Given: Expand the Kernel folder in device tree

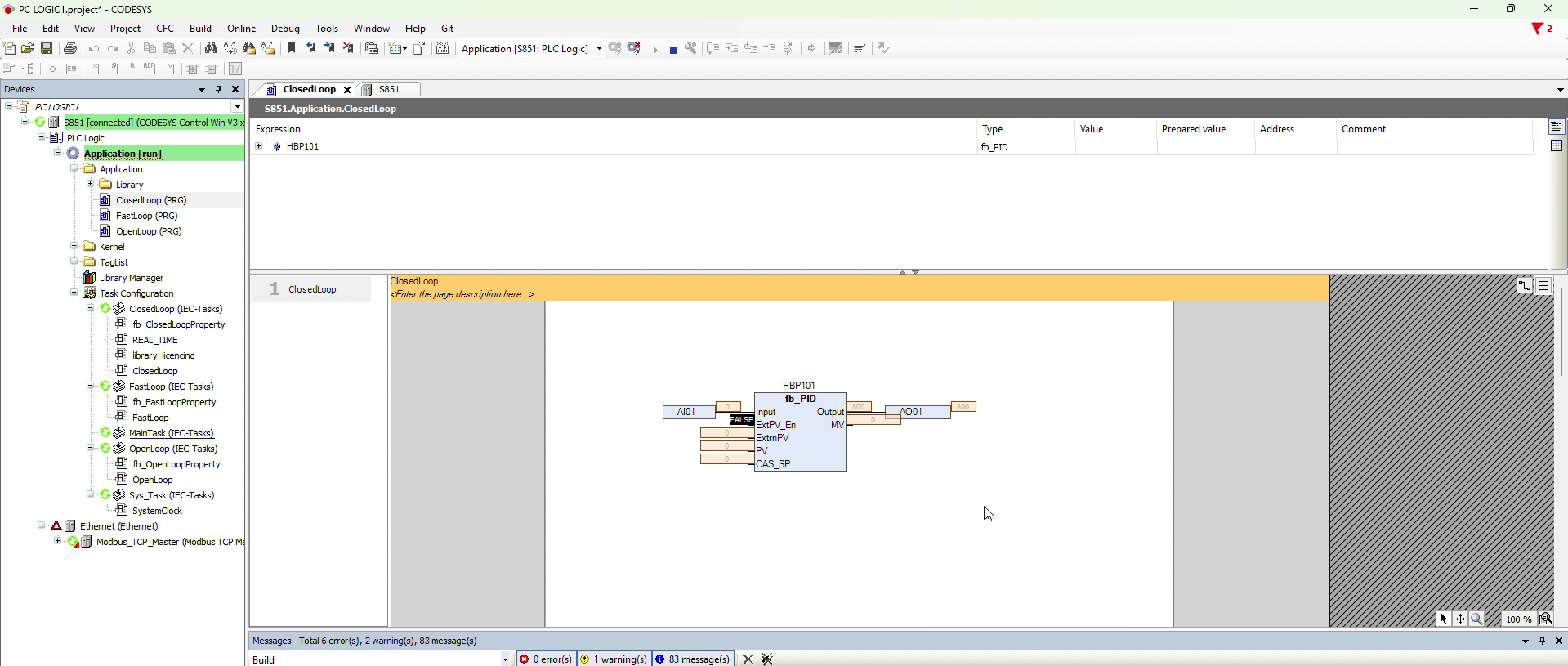Looking at the screenshot, I should coord(74,246).
